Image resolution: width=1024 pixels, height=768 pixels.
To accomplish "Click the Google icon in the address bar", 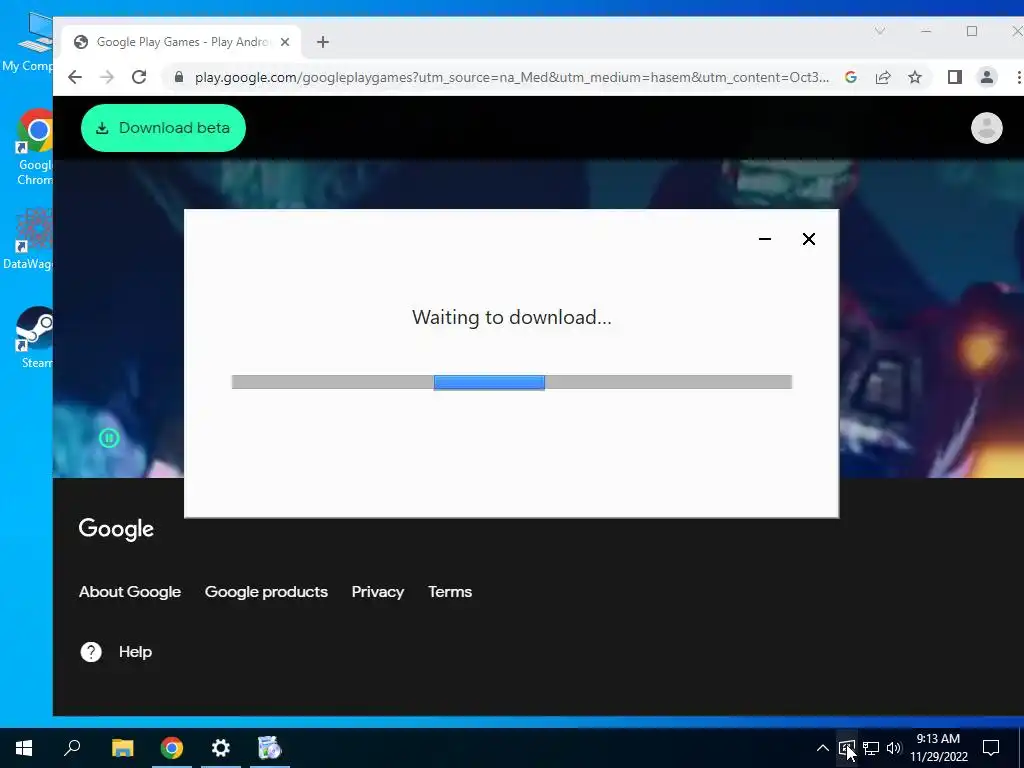I will click(x=851, y=77).
